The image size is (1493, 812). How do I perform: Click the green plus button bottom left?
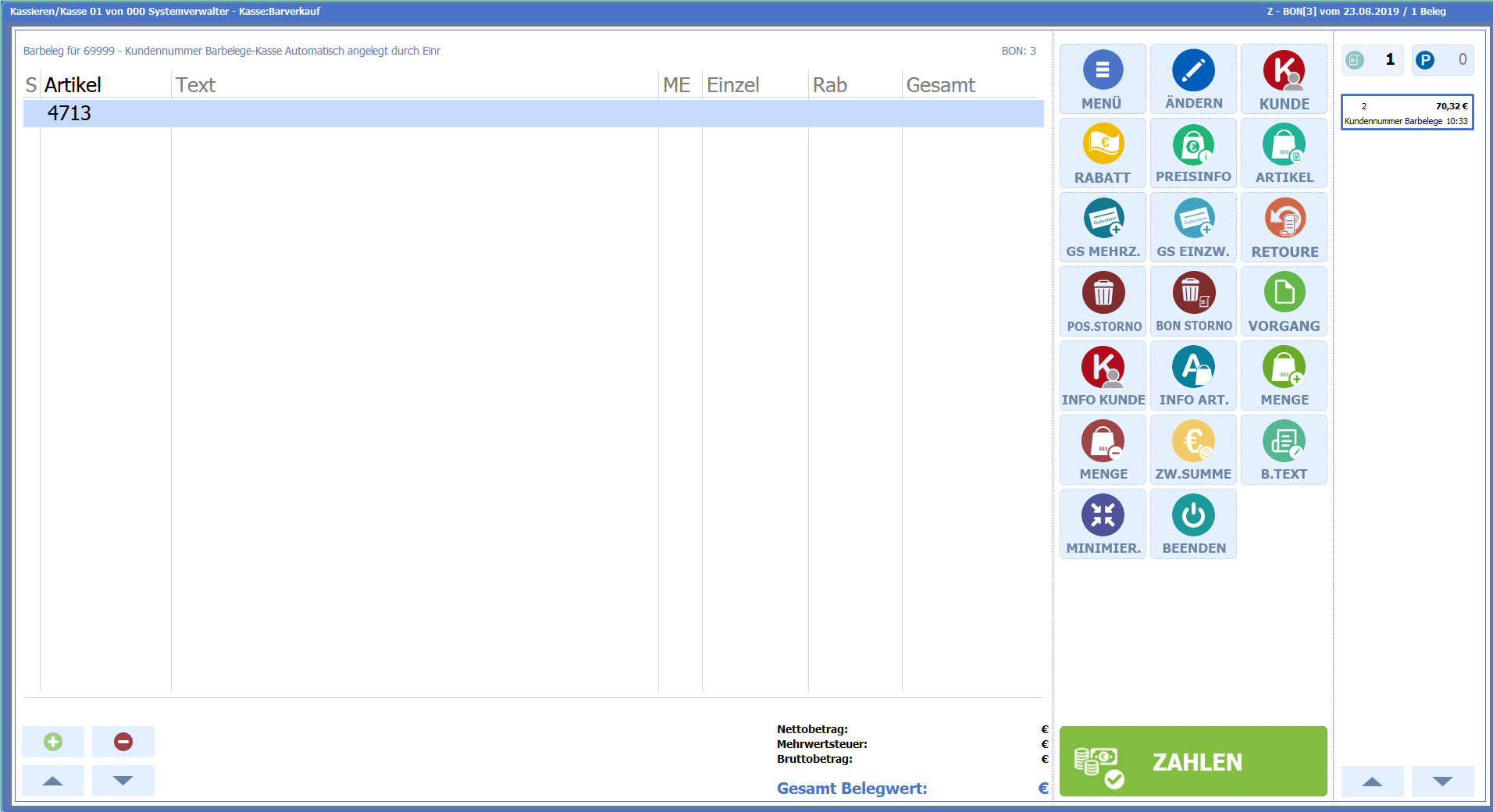[53, 742]
